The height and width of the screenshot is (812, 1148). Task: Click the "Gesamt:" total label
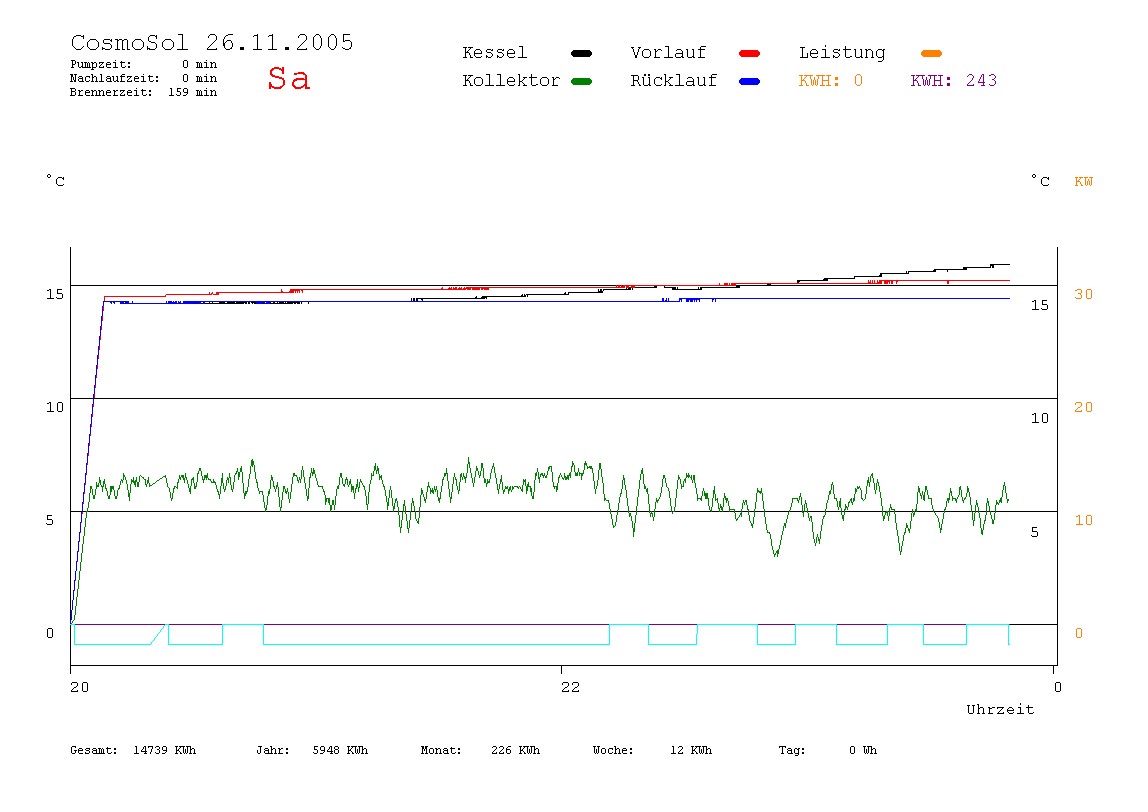point(94,750)
